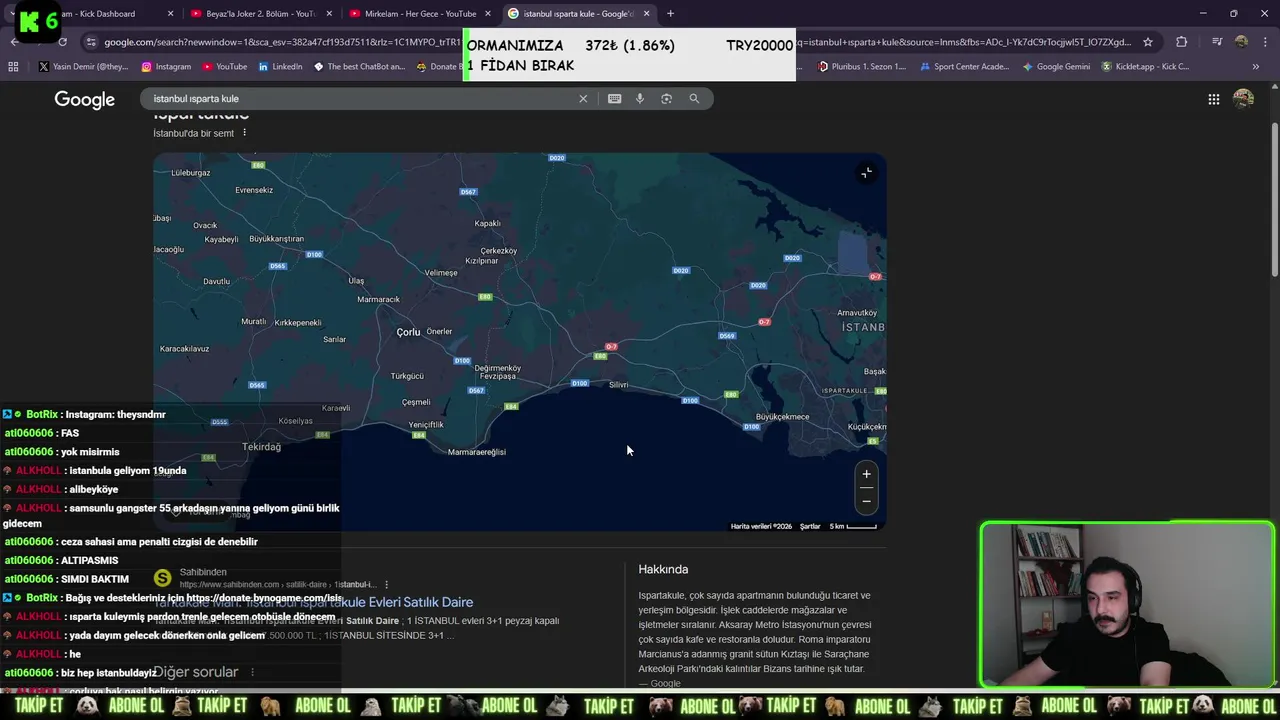
Task: Close the Mirkelam - Her Gece tab
Action: (x=488, y=14)
